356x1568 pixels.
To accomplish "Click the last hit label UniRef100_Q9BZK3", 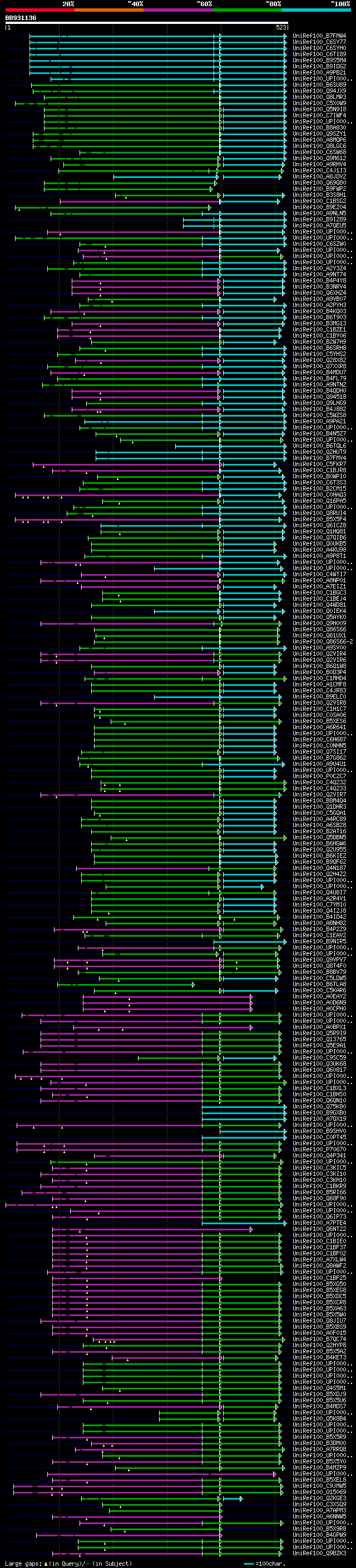I will click(319, 1554).
